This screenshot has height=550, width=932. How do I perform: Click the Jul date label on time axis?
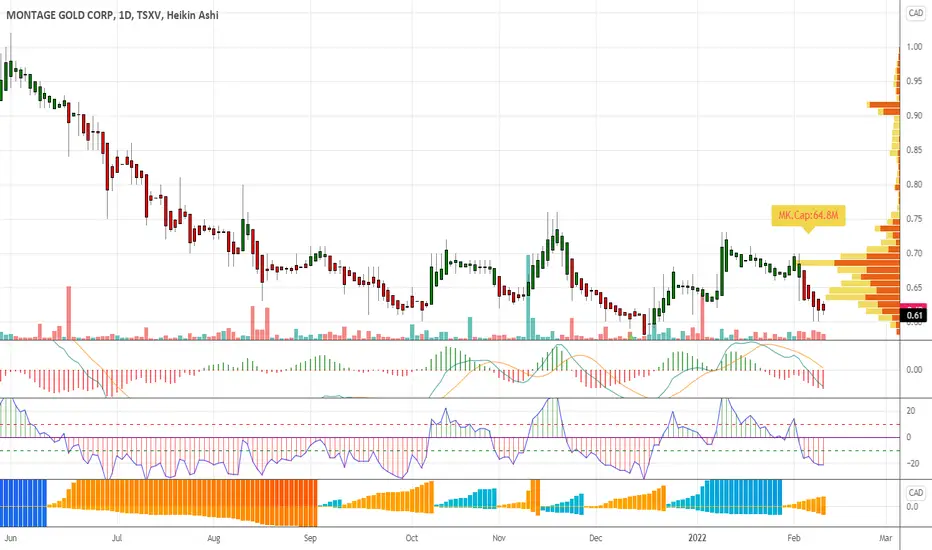(x=117, y=538)
